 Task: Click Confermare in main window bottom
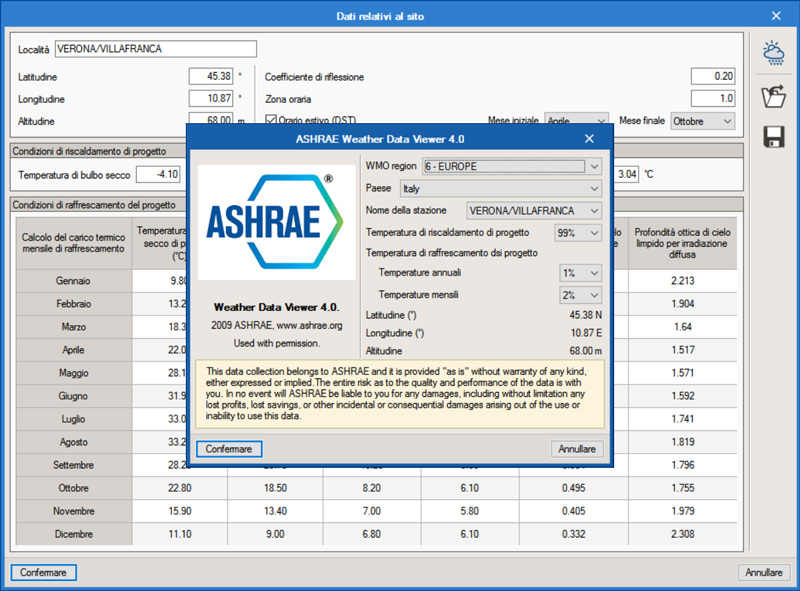pyautogui.click(x=43, y=573)
